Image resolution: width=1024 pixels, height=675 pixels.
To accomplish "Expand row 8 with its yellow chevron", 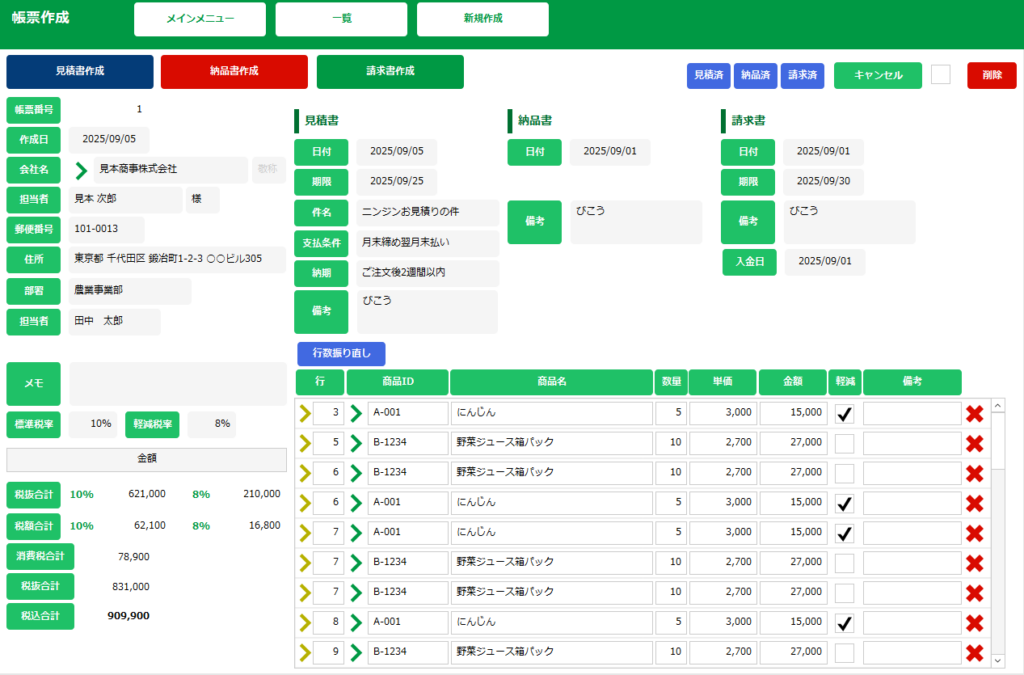I will [304, 623].
